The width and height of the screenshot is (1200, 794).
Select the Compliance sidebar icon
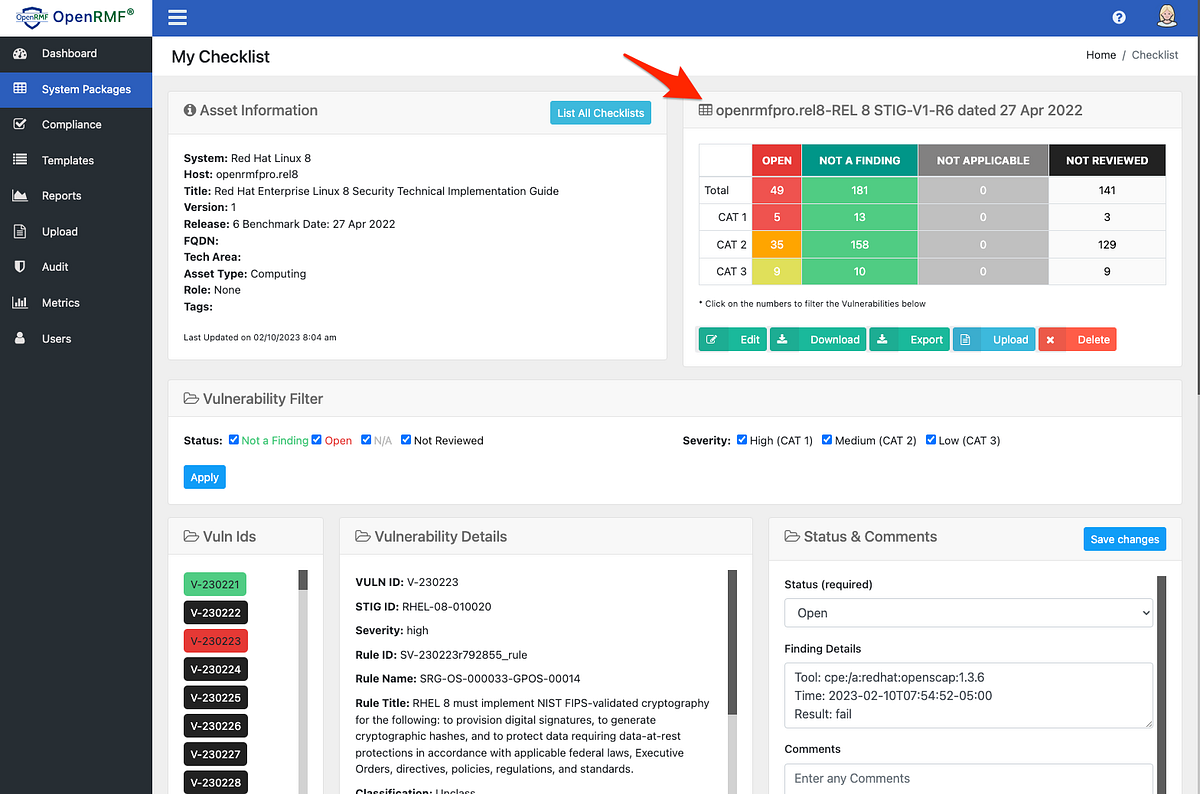[20, 124]
